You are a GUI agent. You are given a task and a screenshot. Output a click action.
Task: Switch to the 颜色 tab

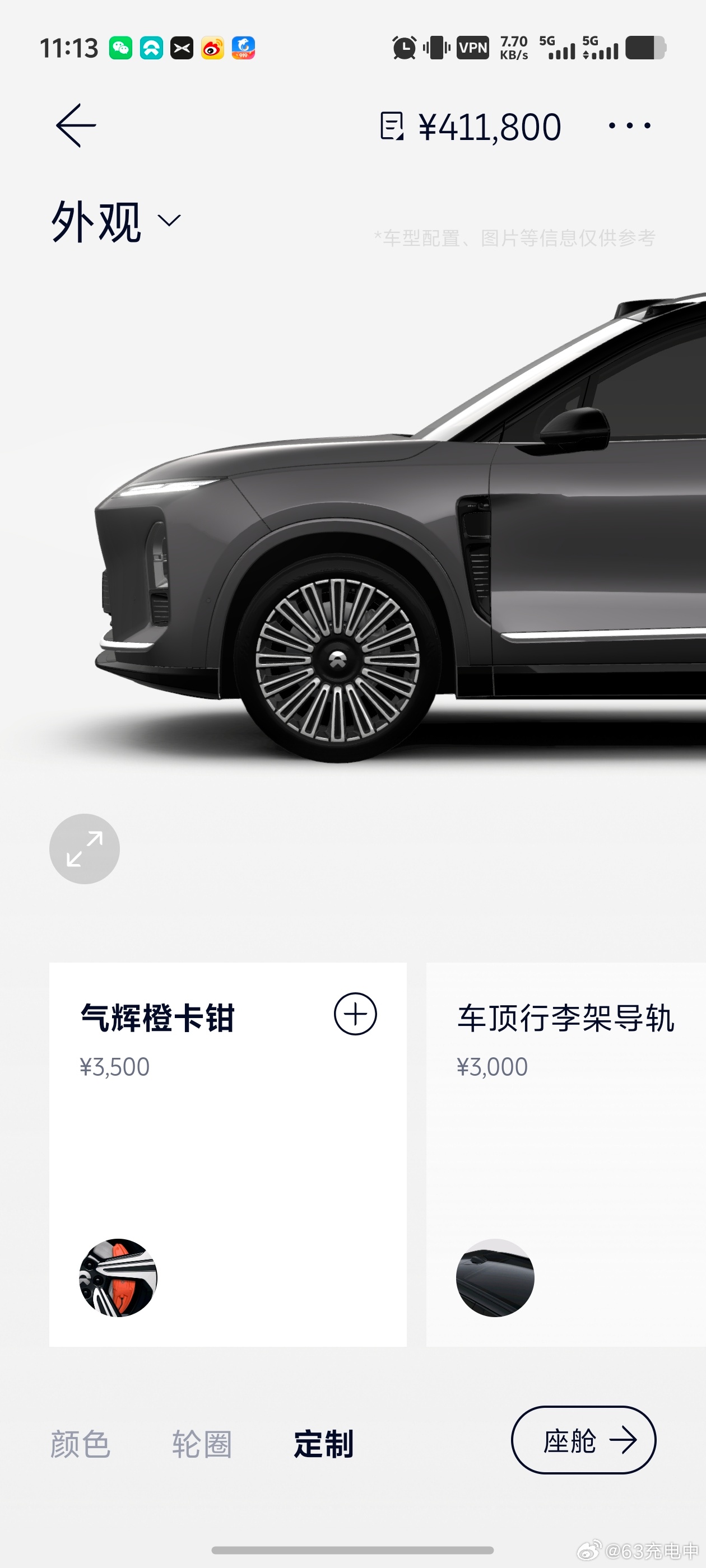pyautogui.click(x=80, y=1444)
